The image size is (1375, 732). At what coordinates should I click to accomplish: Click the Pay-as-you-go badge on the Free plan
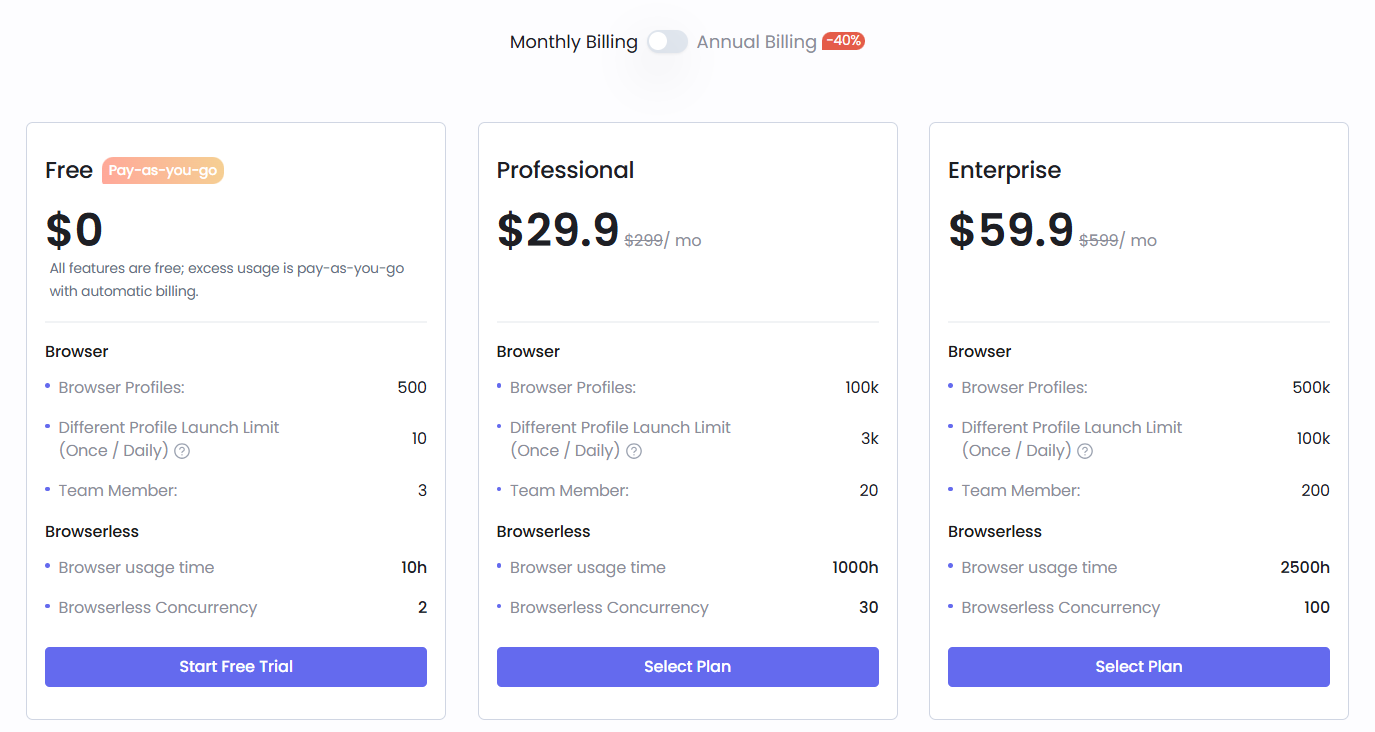(162, 170)
